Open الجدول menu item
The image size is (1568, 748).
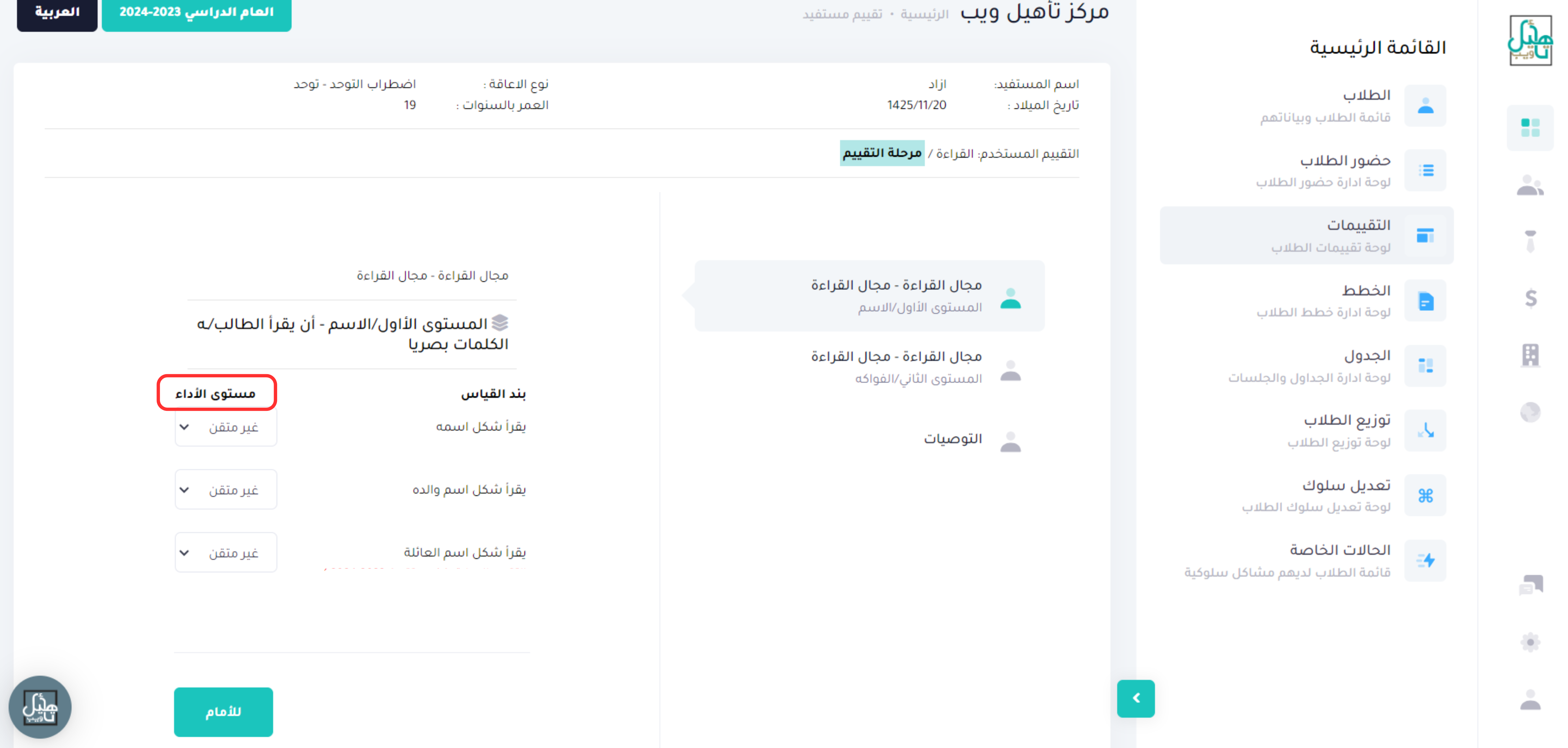tap(1307, 366)
